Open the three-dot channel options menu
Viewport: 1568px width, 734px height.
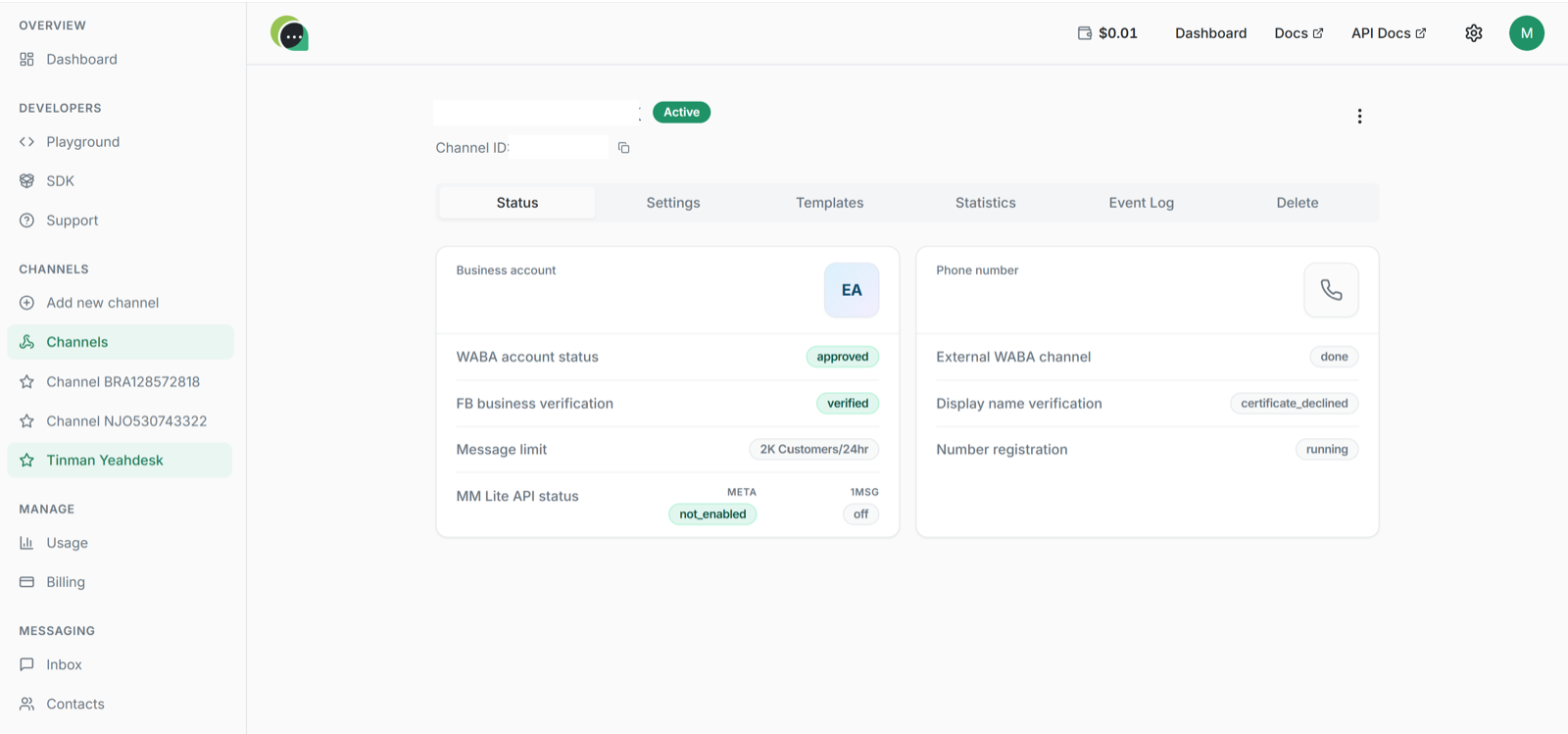pos(1359,117)
